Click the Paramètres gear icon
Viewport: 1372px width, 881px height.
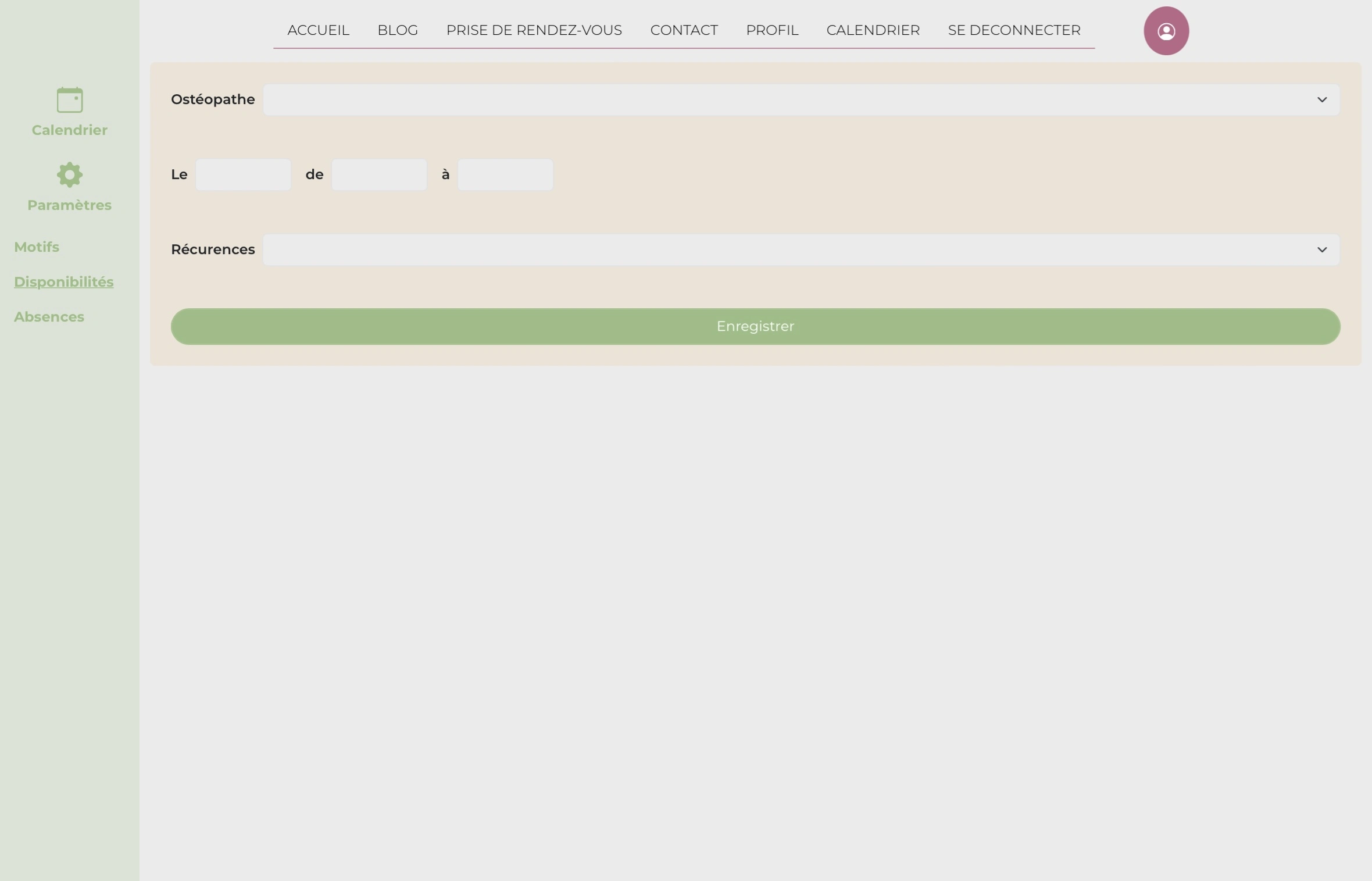click(x=70, y=174)
